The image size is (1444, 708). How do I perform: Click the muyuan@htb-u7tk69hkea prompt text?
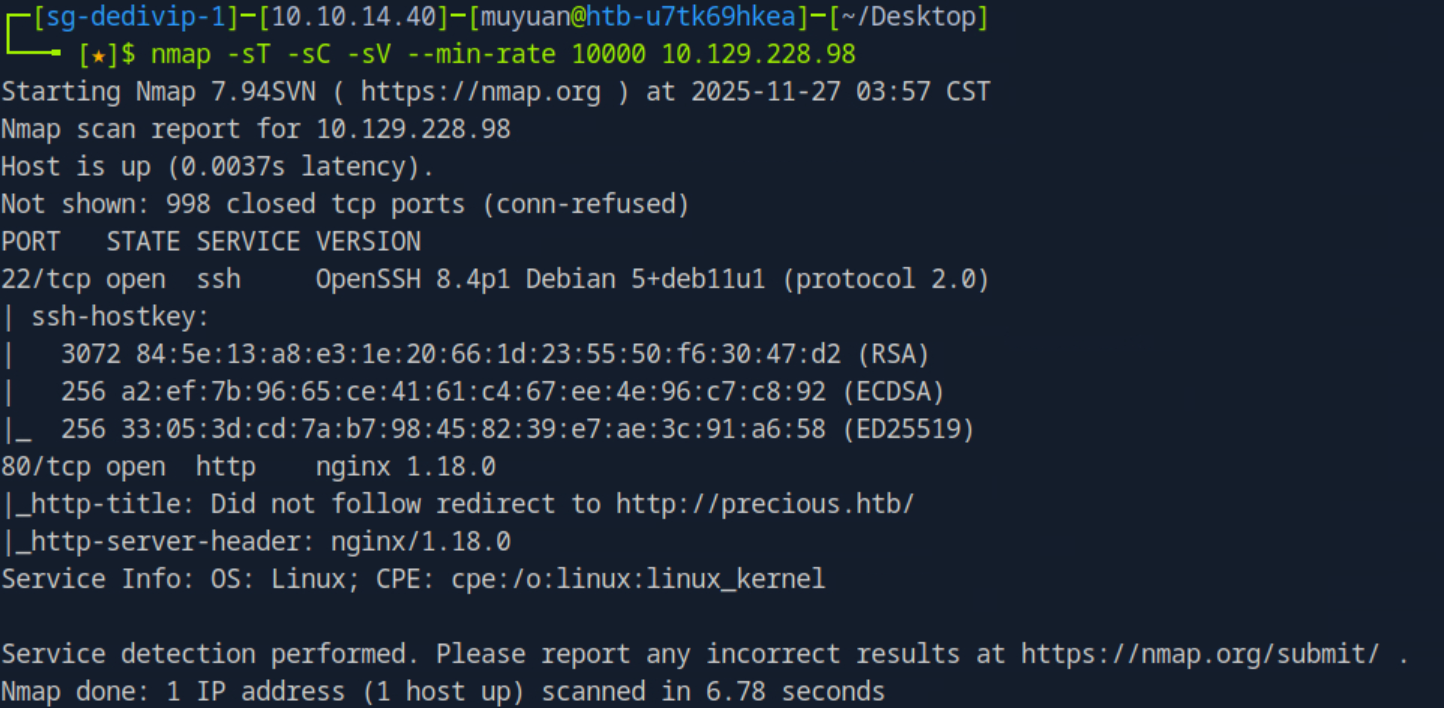[638, 17]
